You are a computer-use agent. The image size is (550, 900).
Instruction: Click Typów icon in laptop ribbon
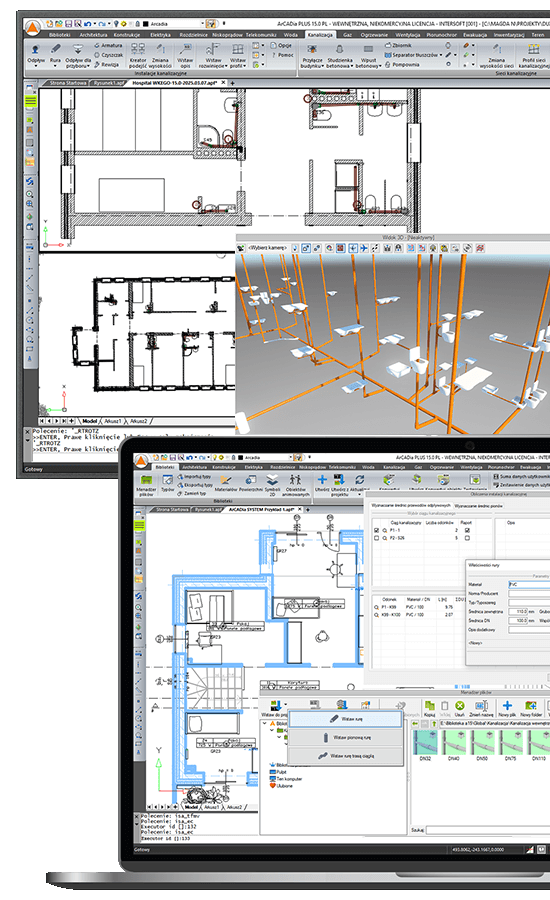coord(167,485)
